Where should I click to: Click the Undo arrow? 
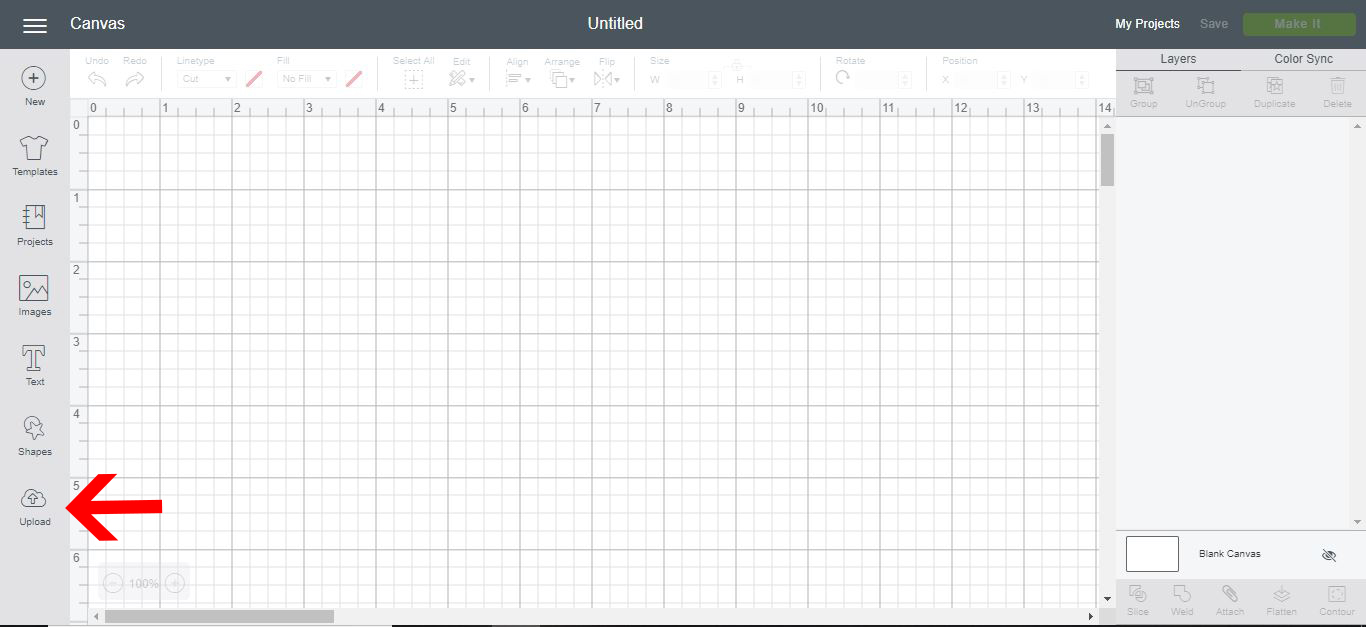point(97,79)
